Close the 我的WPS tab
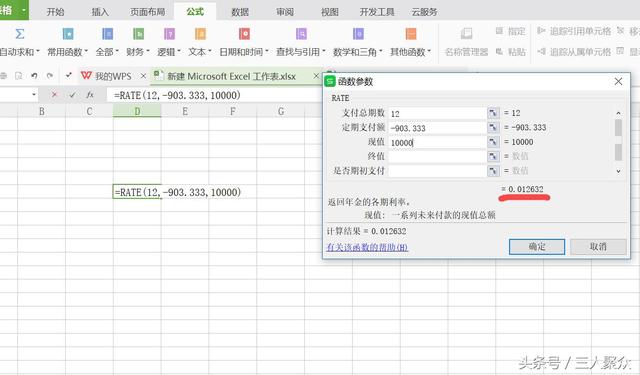 click(143, 76)
